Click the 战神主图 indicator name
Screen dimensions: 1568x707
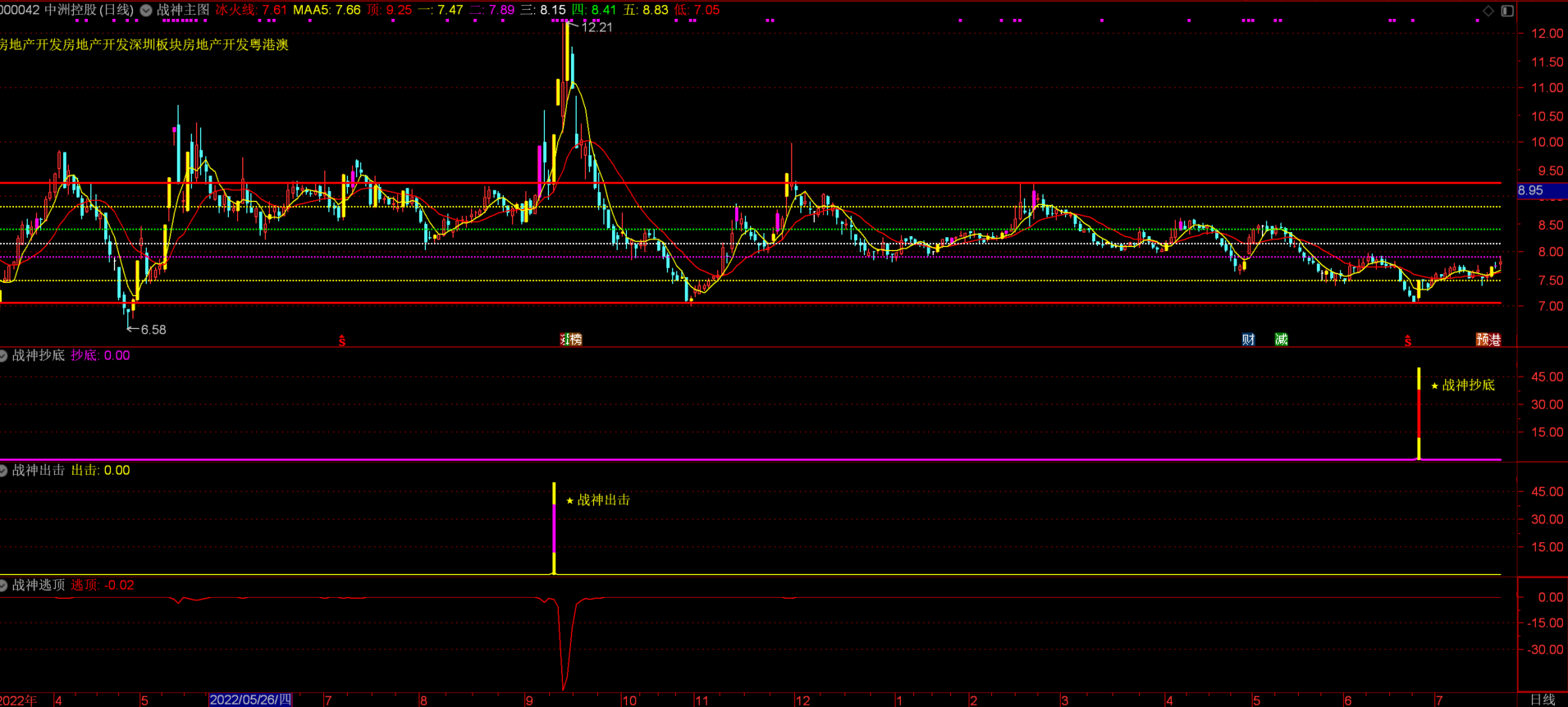coord(183,10)
